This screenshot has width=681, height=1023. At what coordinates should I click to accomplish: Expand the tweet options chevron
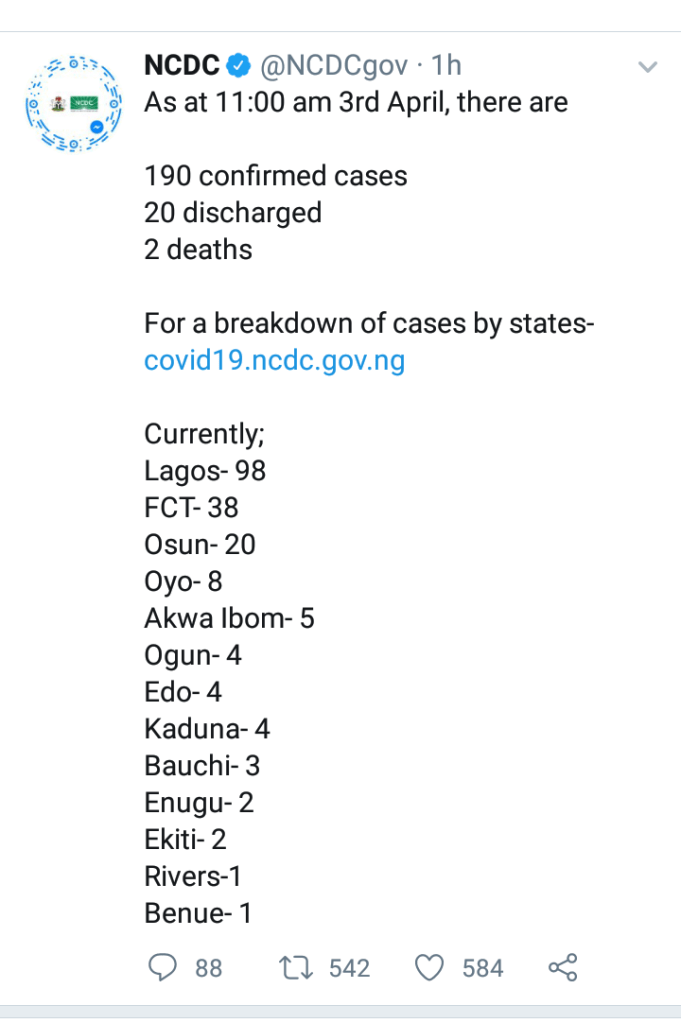pyautogui.click(x=648, y=67)
